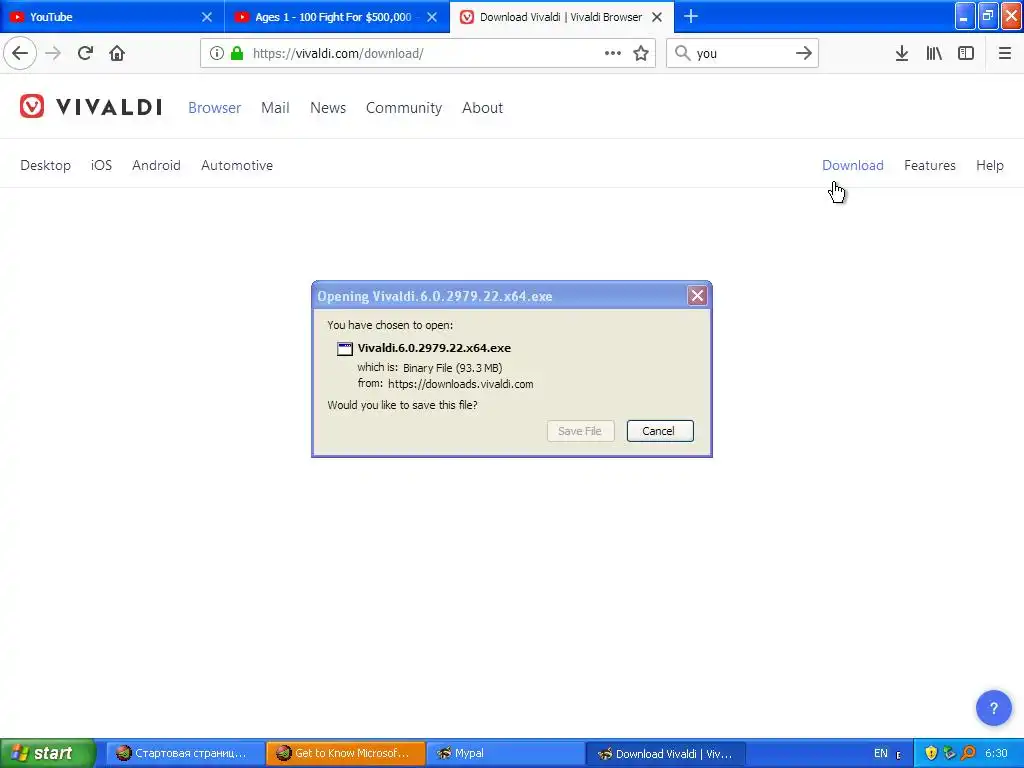Open the Features link
Screen dimensions: 1024x768
pos(929,165)
